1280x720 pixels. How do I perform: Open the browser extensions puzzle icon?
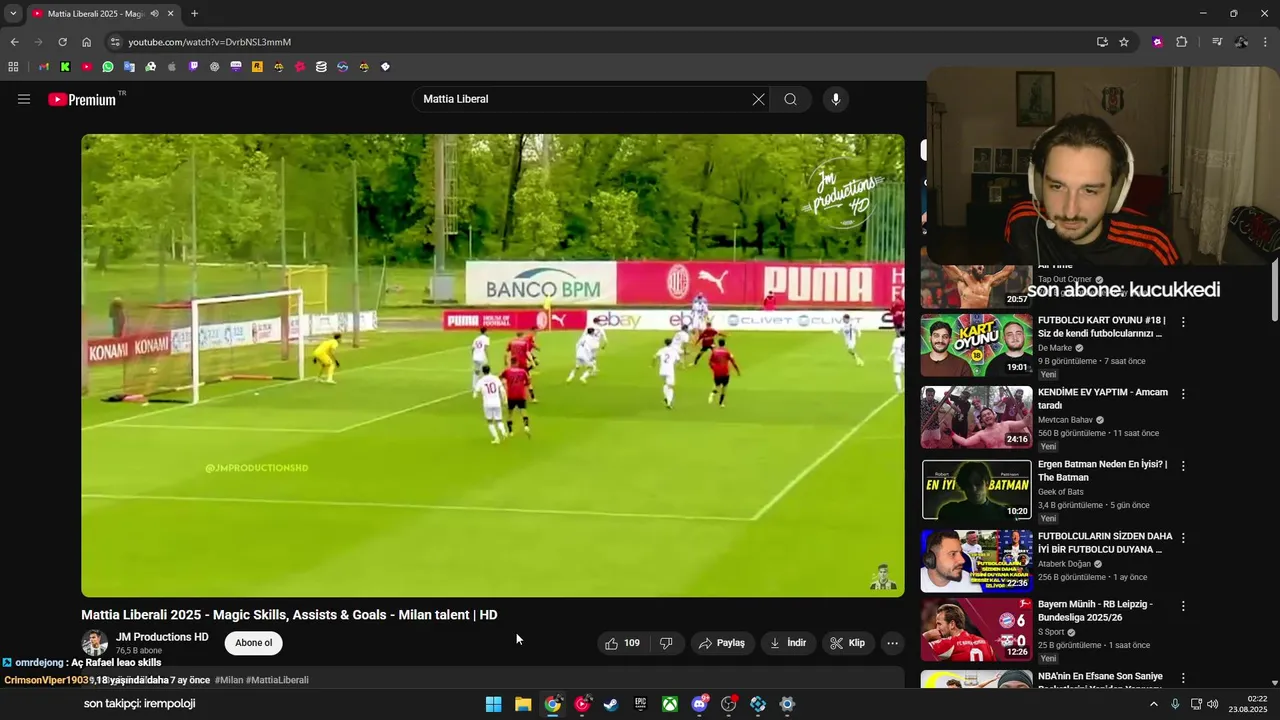click(1182, 42)
